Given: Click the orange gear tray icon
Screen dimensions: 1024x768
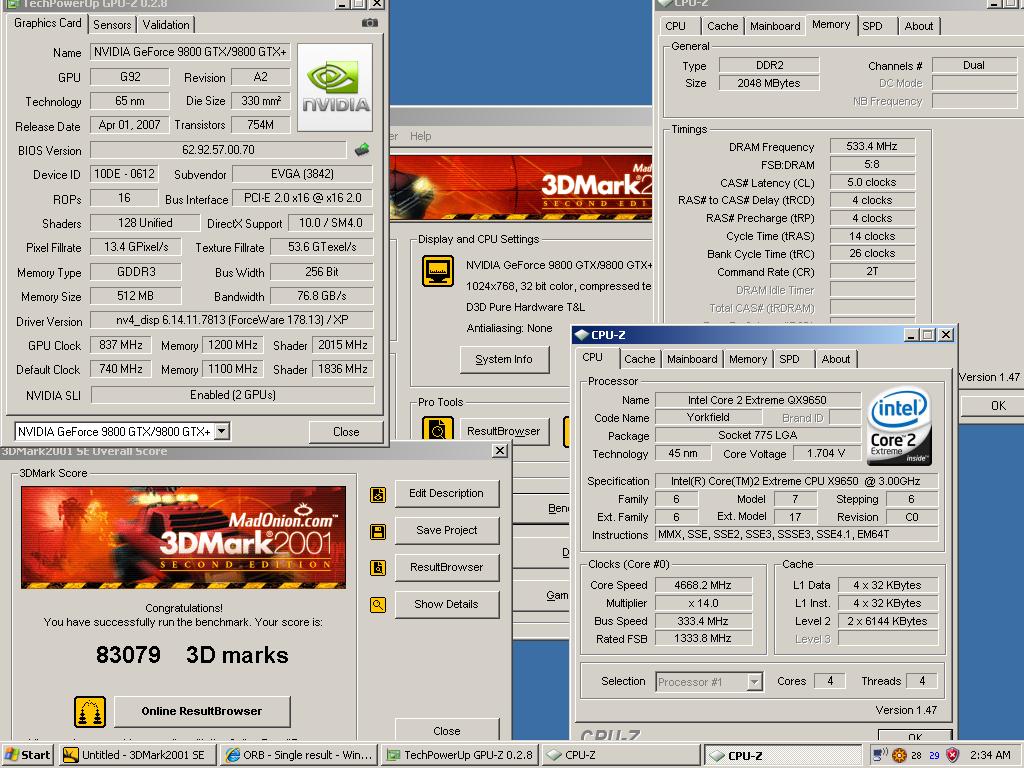Looking at the screenshot, I should [x=899, y=756].
